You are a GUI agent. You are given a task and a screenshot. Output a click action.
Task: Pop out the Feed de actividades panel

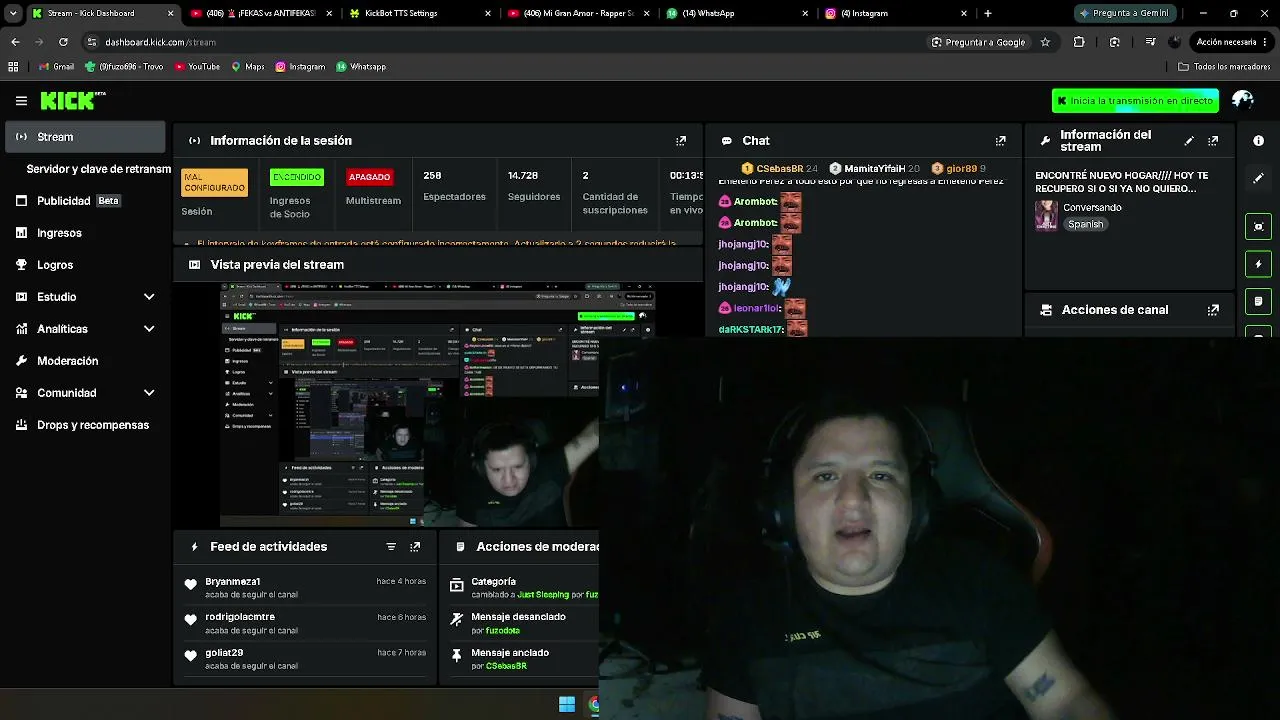pyautogui.click(x=415, y=547)
